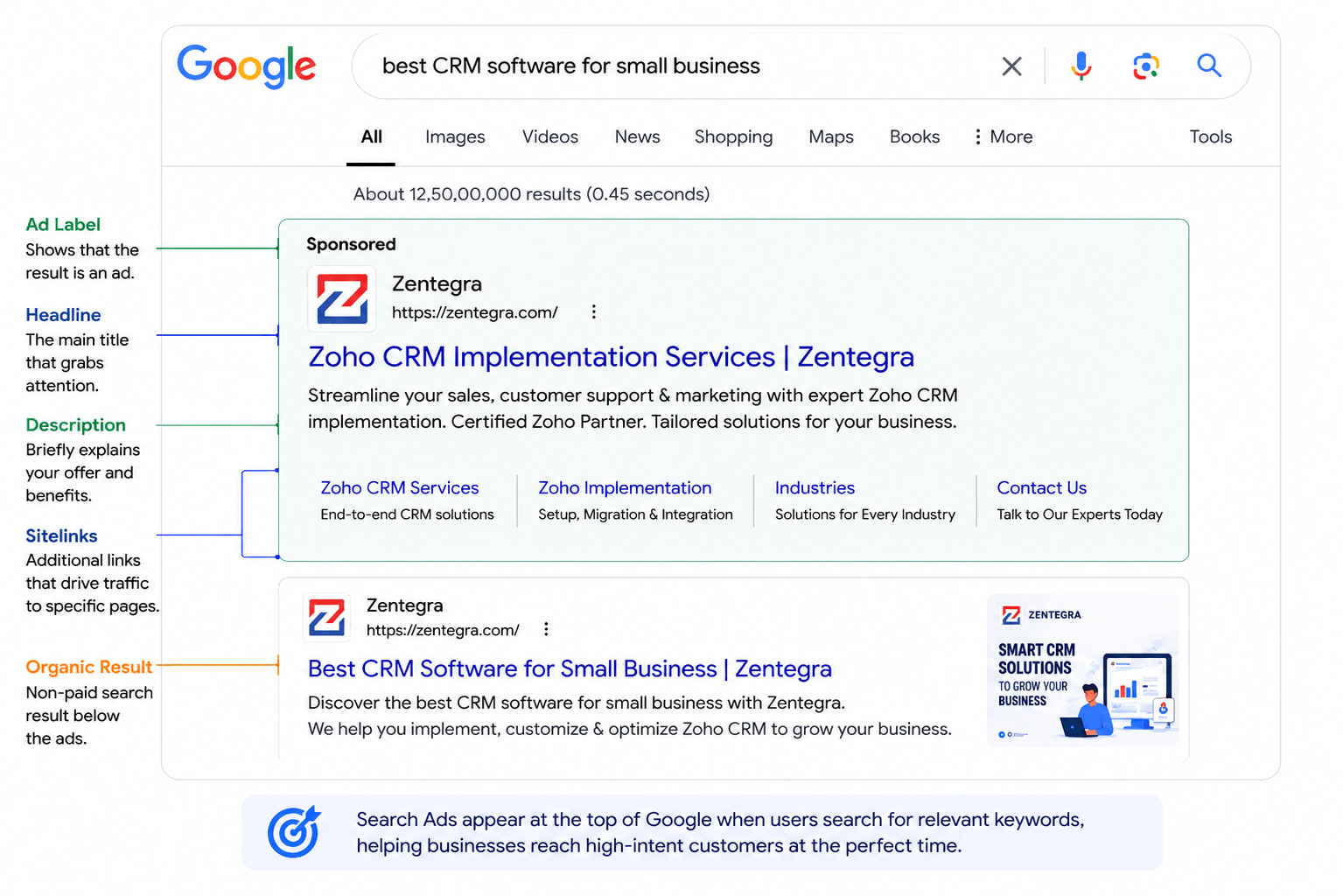Submit search with the magnifying glass icon
This screenshot has width=1343, height=896.
point(1209,65)
